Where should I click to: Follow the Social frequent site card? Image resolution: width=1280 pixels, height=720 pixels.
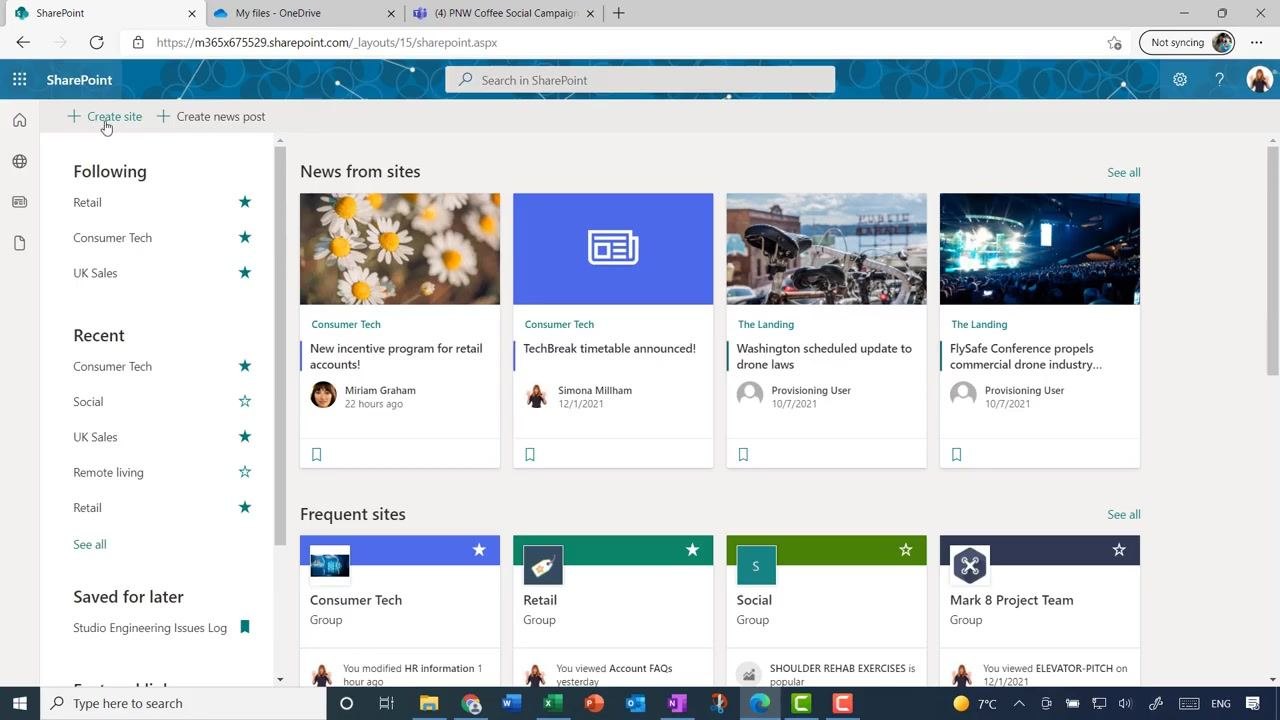tap(906, 550)
